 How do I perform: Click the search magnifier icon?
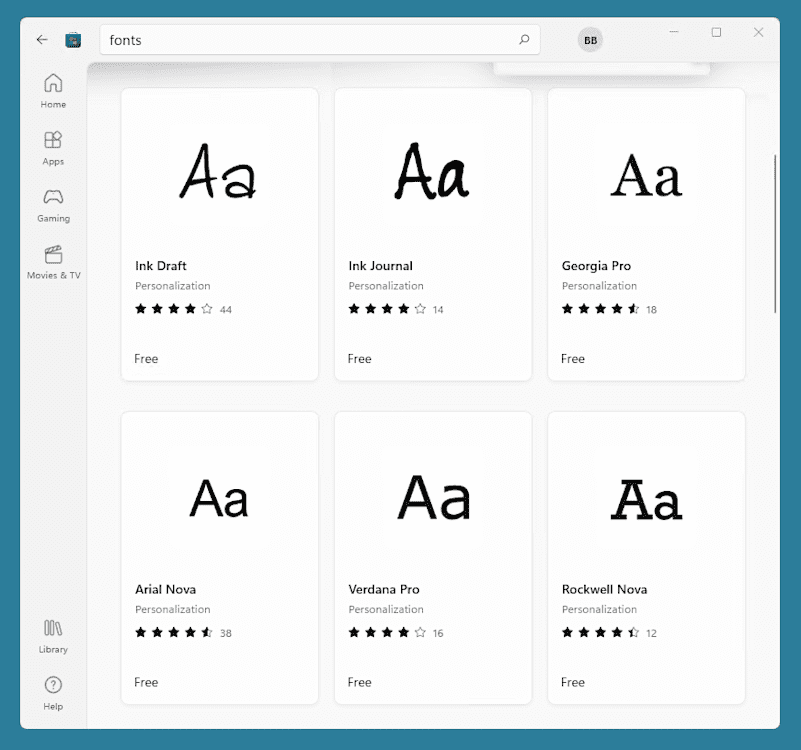[524, 39]
